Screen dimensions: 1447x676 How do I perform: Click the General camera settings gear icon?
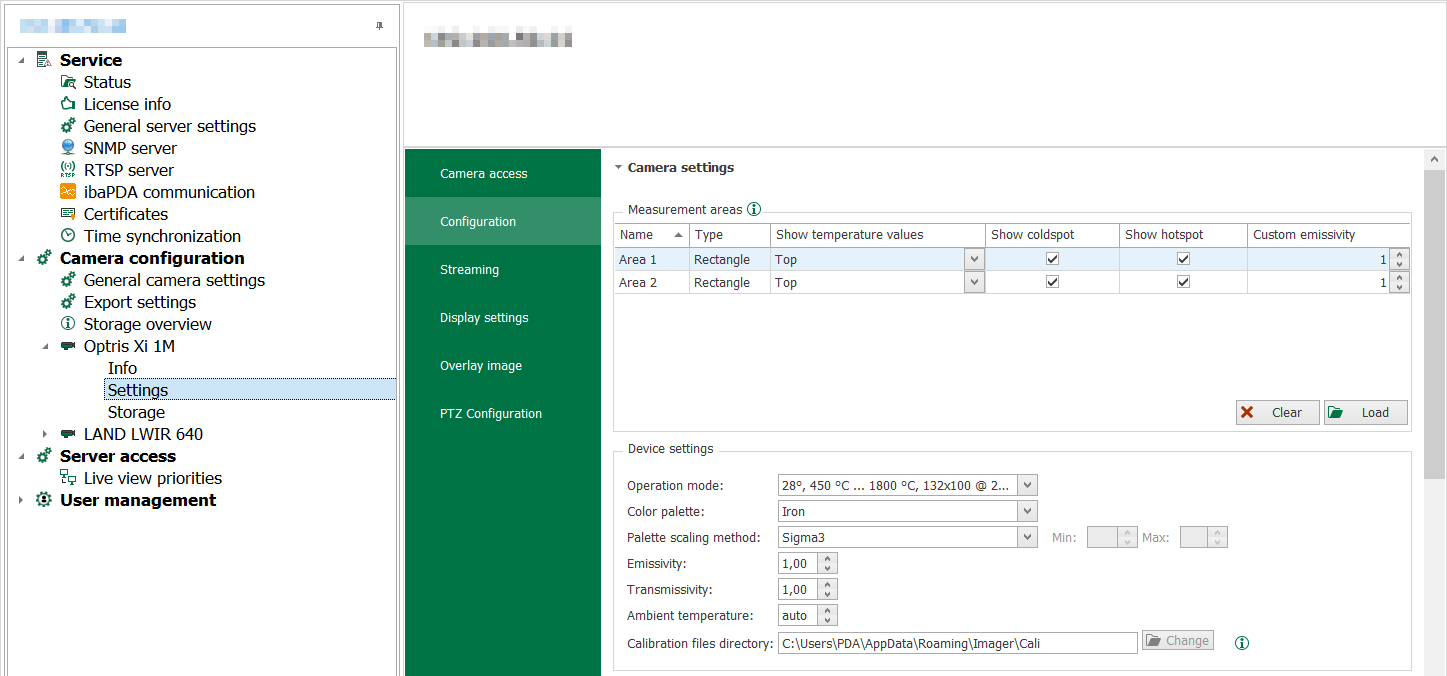click(68, 280)
